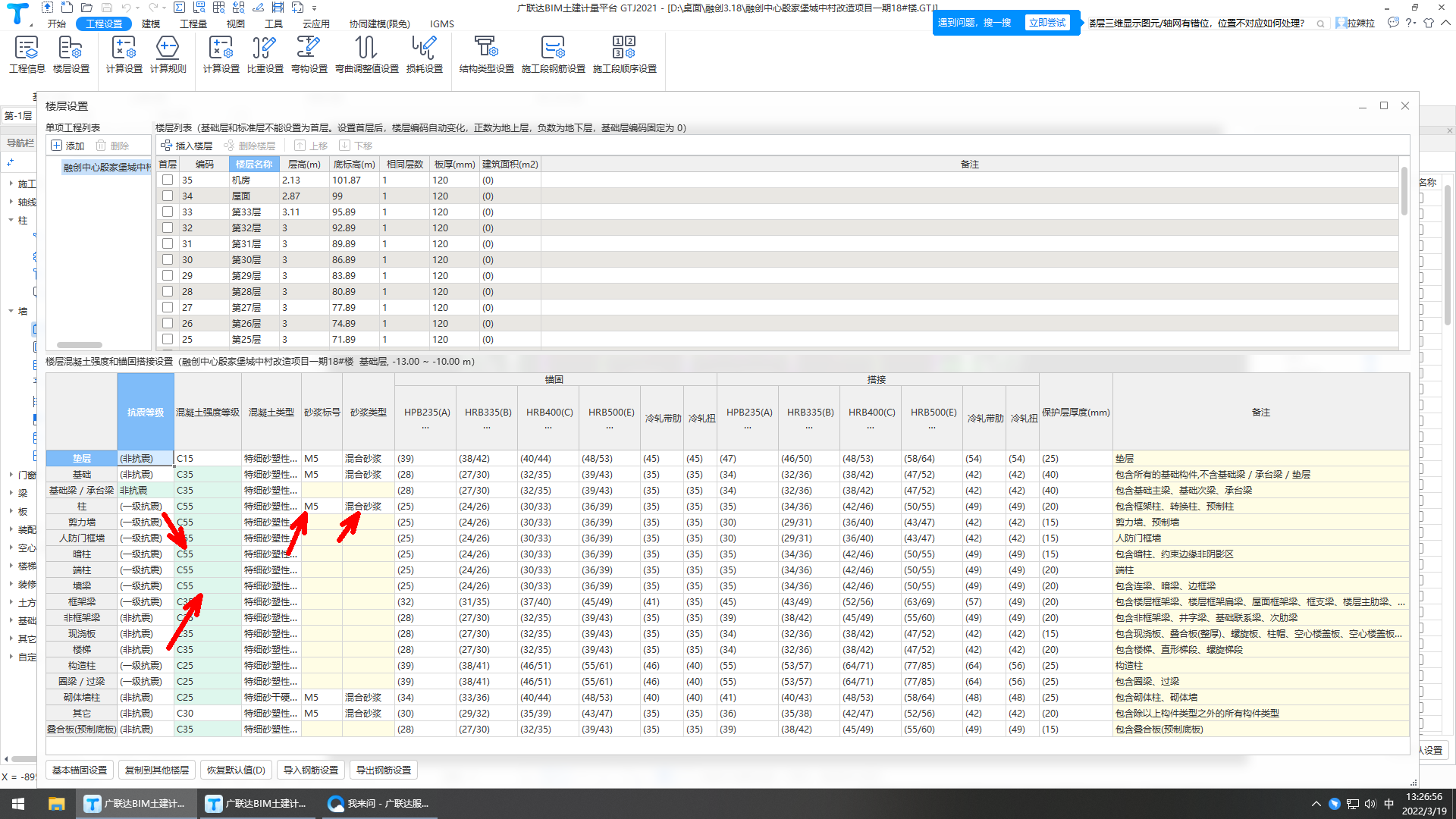Screen dimensions: 1456x819
Task: Click 恢复默认值(D) button
Action: tap(236, 770)
